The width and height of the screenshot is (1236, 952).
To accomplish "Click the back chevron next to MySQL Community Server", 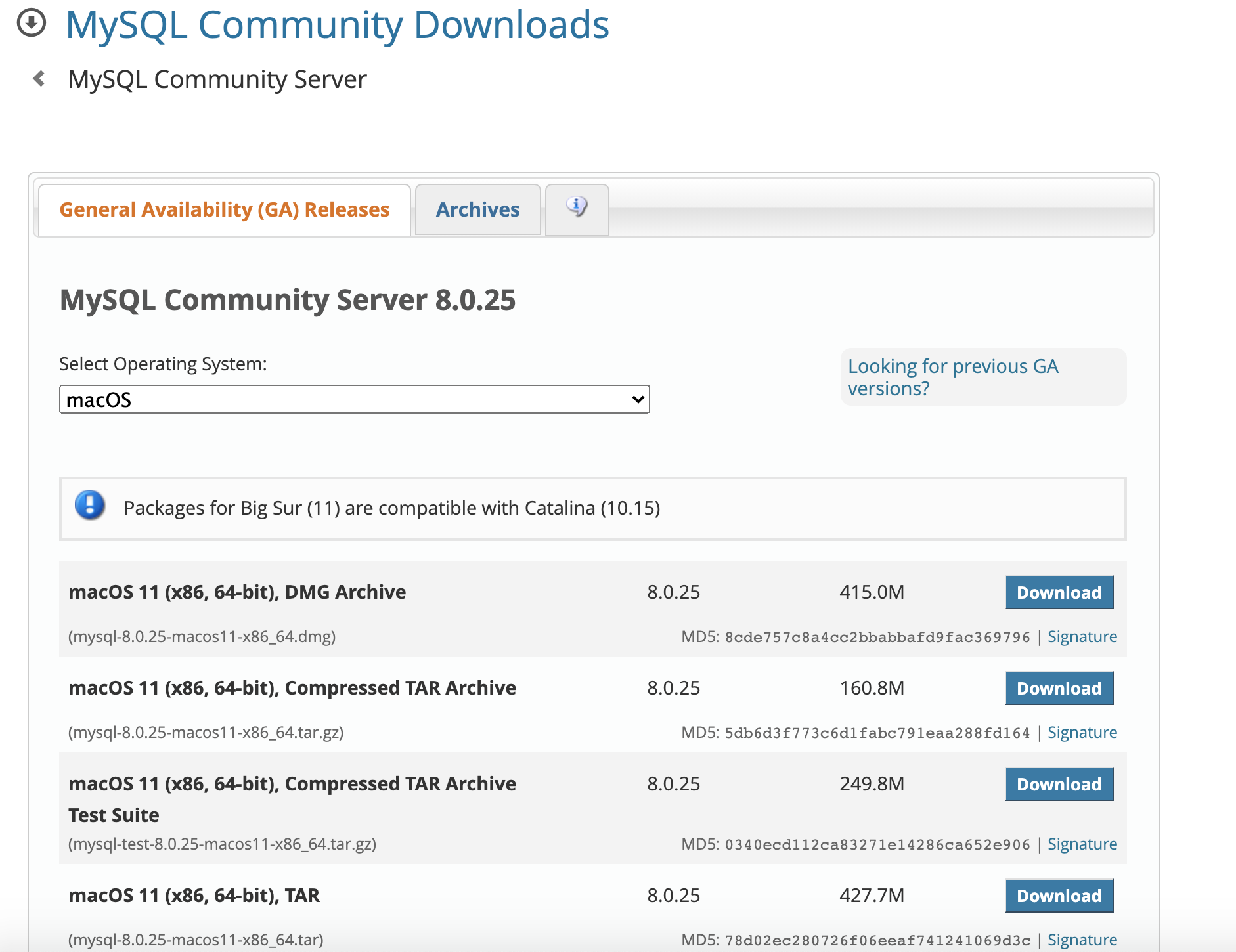I will point(39,79).
